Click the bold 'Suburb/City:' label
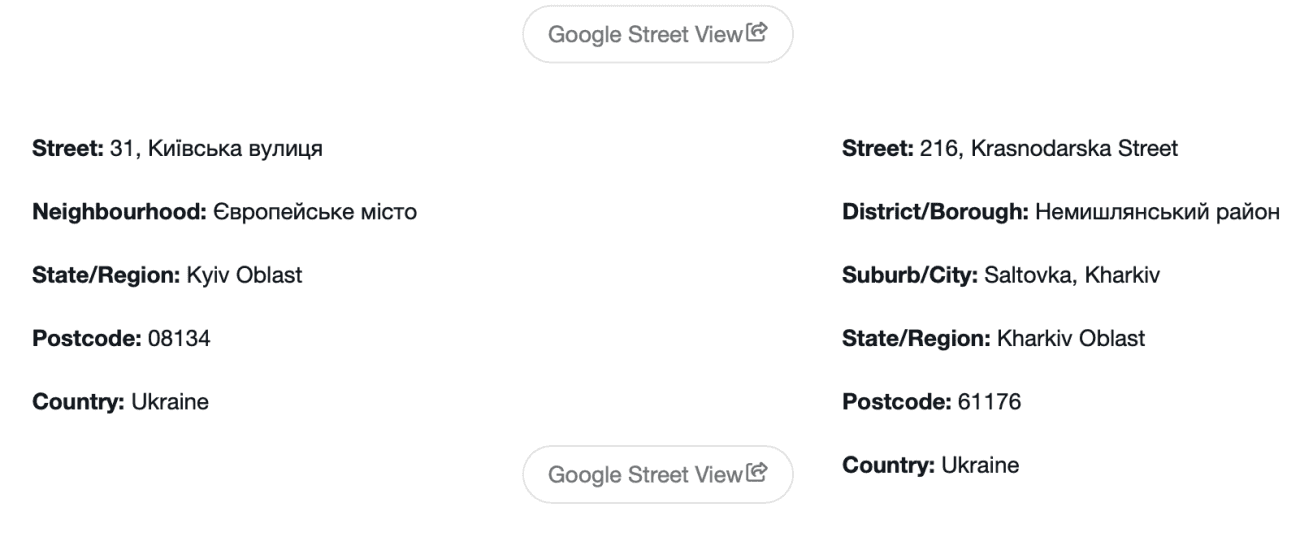 [896, 276]
